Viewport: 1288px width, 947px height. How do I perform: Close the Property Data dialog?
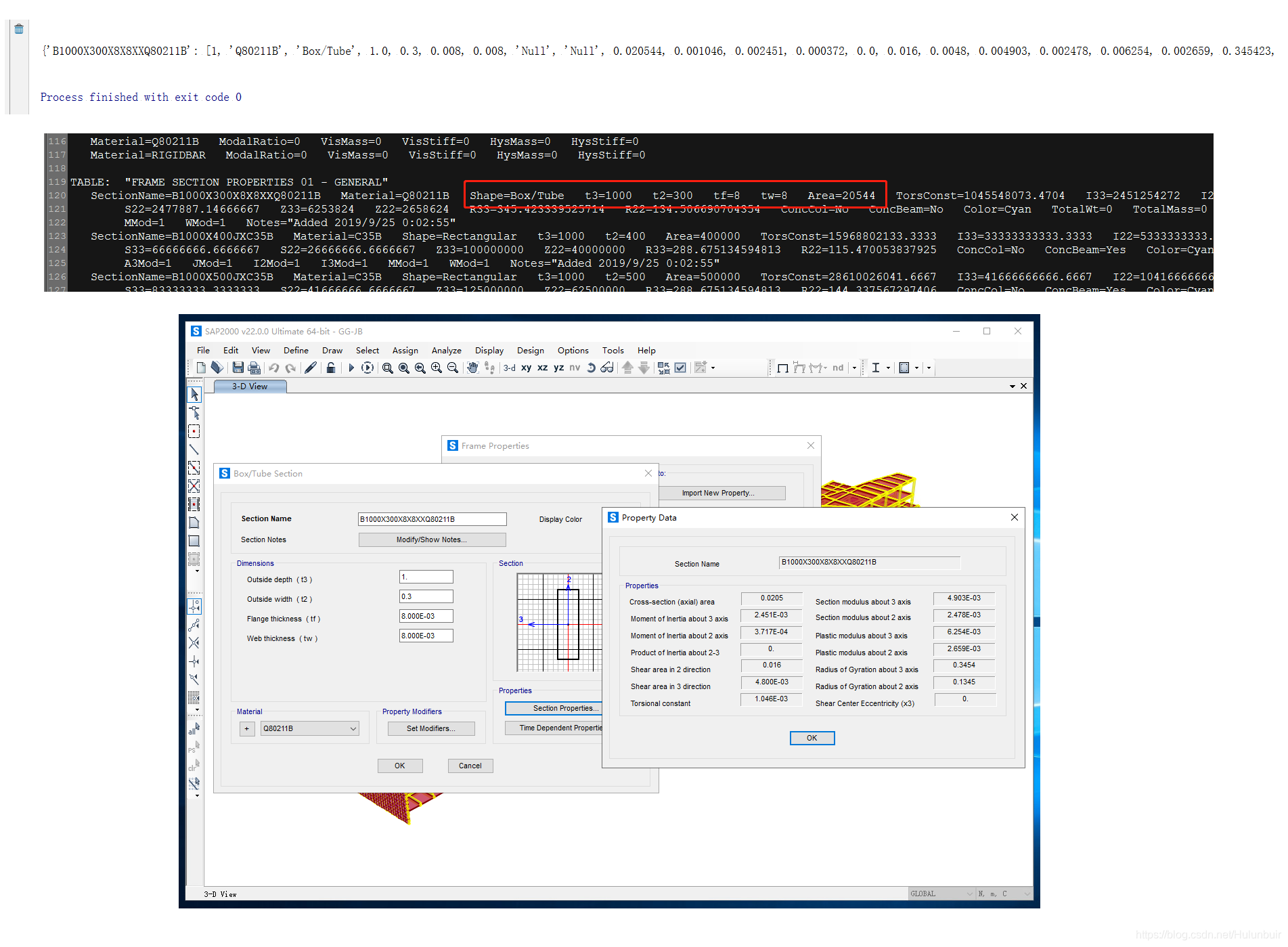(1015, 517)
